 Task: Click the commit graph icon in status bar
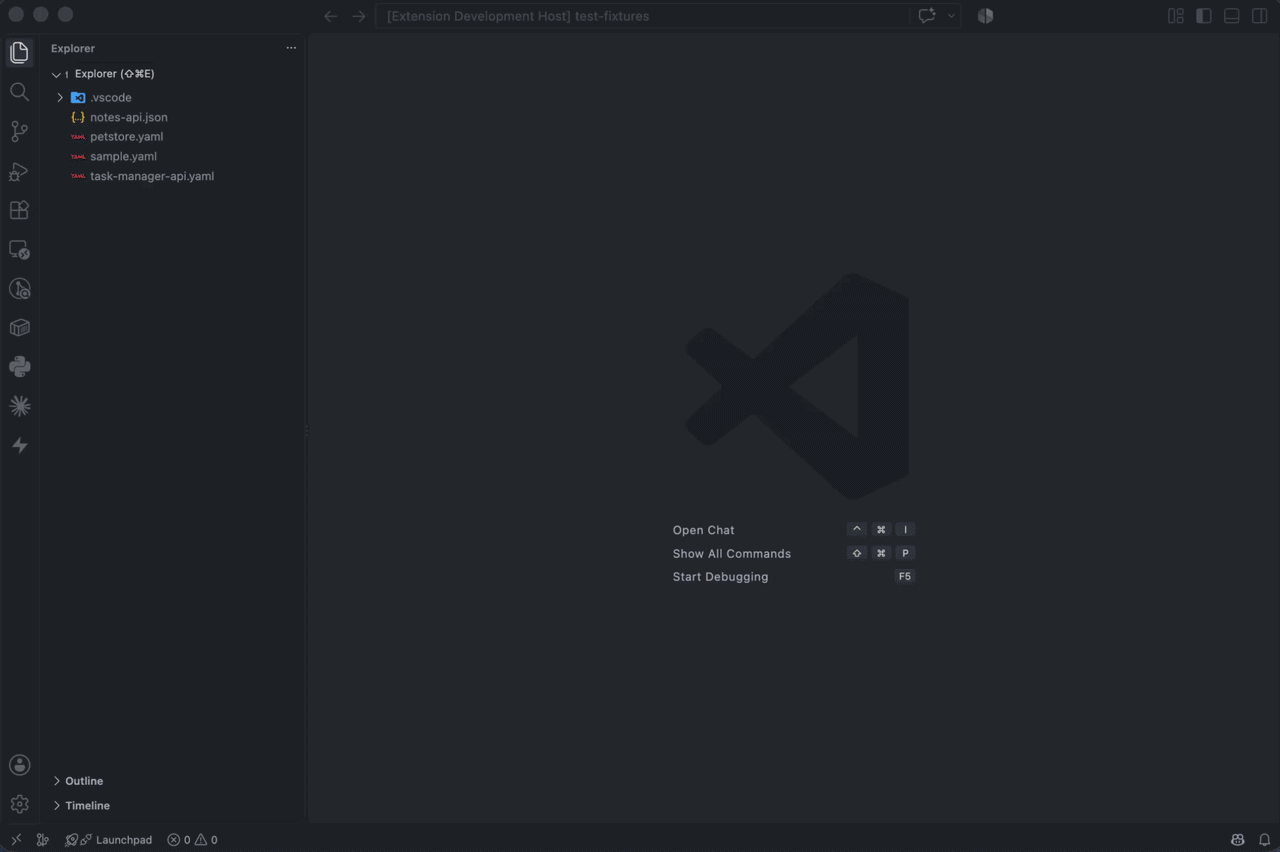coord(43,840)
